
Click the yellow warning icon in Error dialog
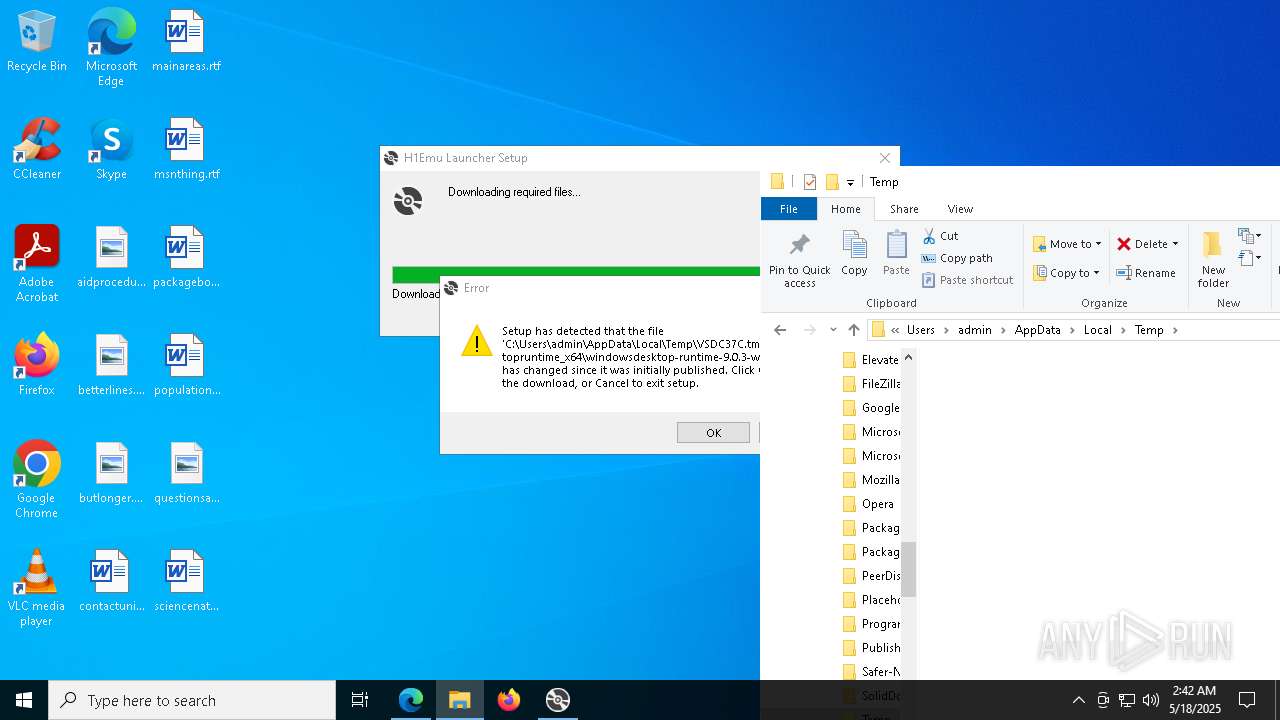coord(477,341)
